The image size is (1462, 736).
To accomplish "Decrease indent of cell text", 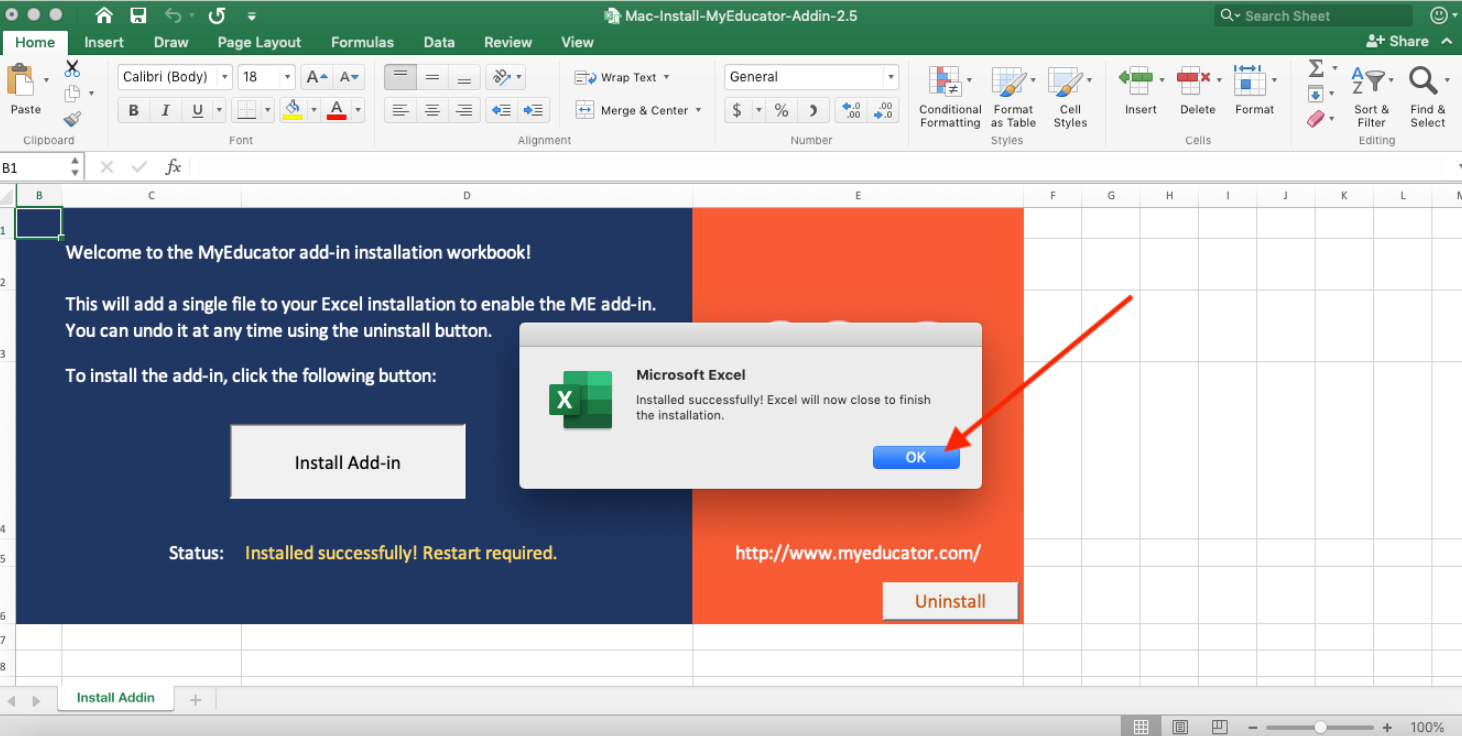I will pyautogui.click(x=502, y=110).
